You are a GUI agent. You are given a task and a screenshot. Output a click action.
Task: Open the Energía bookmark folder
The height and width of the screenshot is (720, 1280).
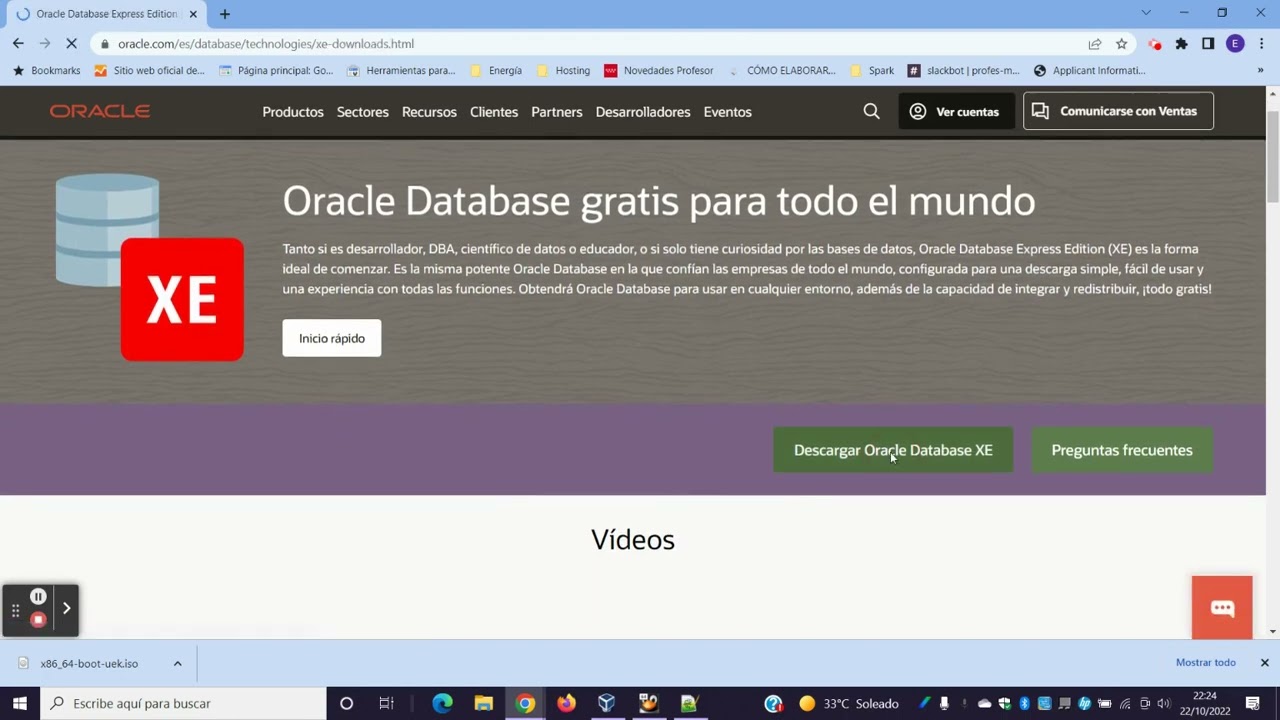(x=496, y=71)
